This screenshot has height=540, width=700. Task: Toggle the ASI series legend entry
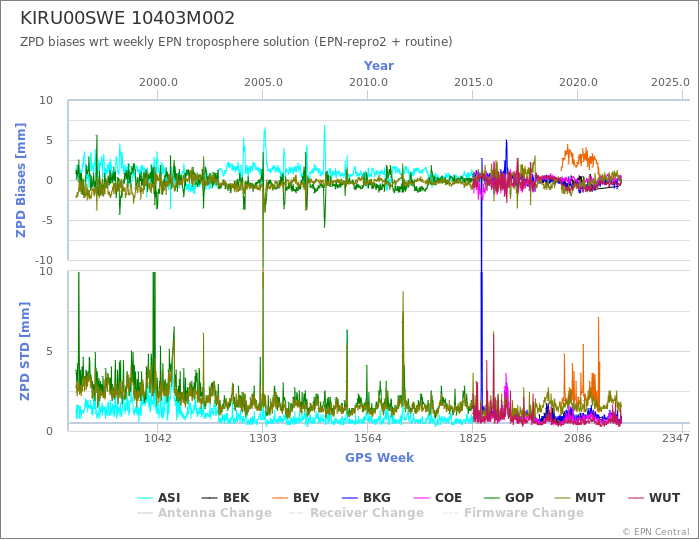[158, 498]
